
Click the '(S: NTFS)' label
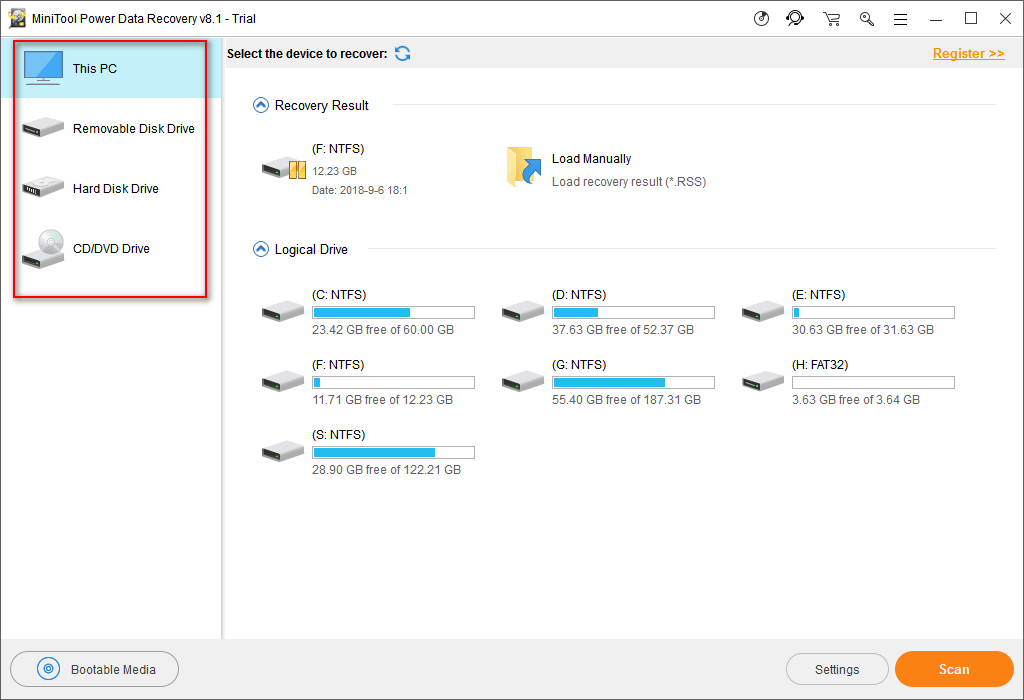coord(338,434)
